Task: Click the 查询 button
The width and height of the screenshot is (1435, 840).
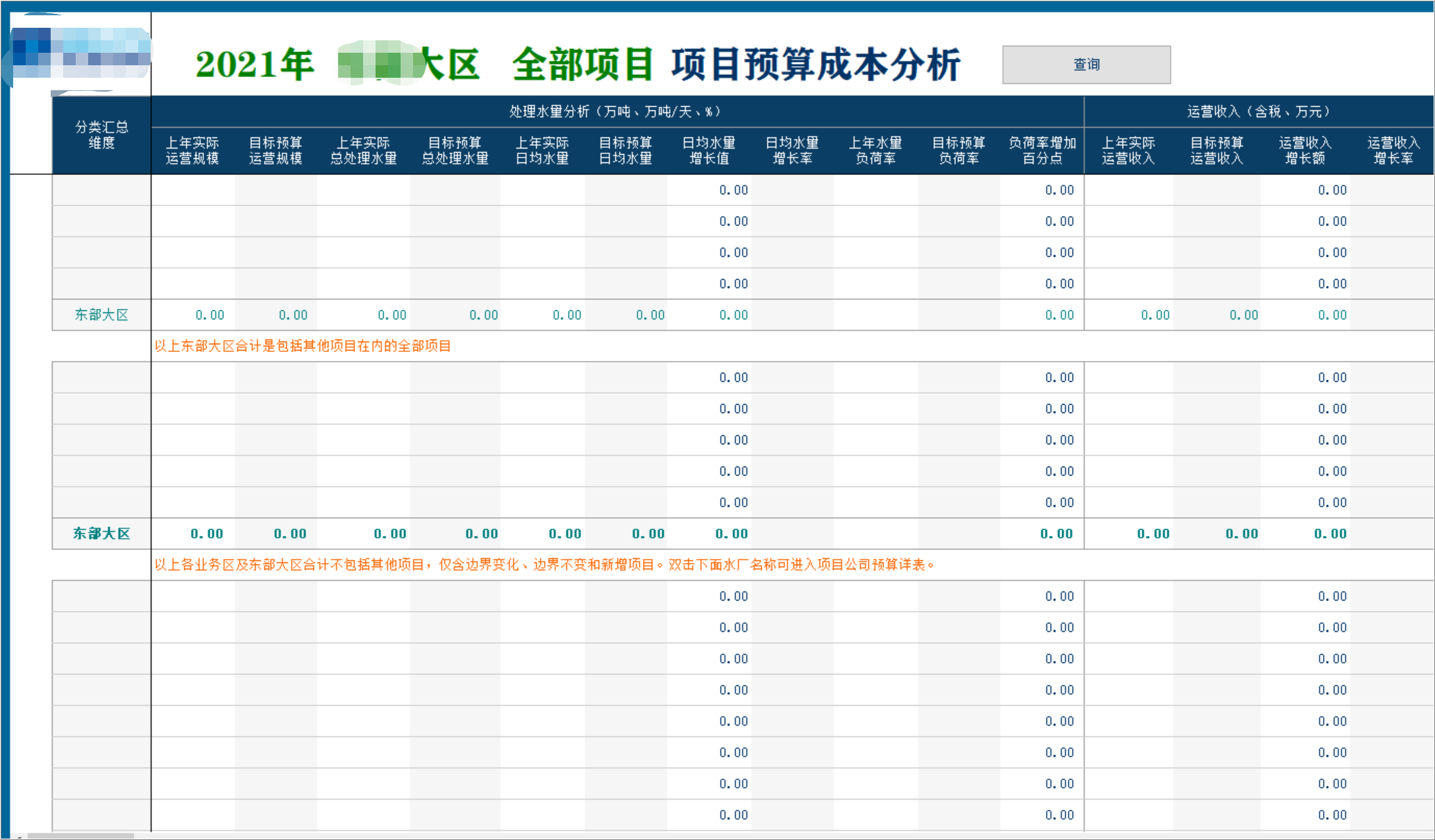Action: [1086, 65]
